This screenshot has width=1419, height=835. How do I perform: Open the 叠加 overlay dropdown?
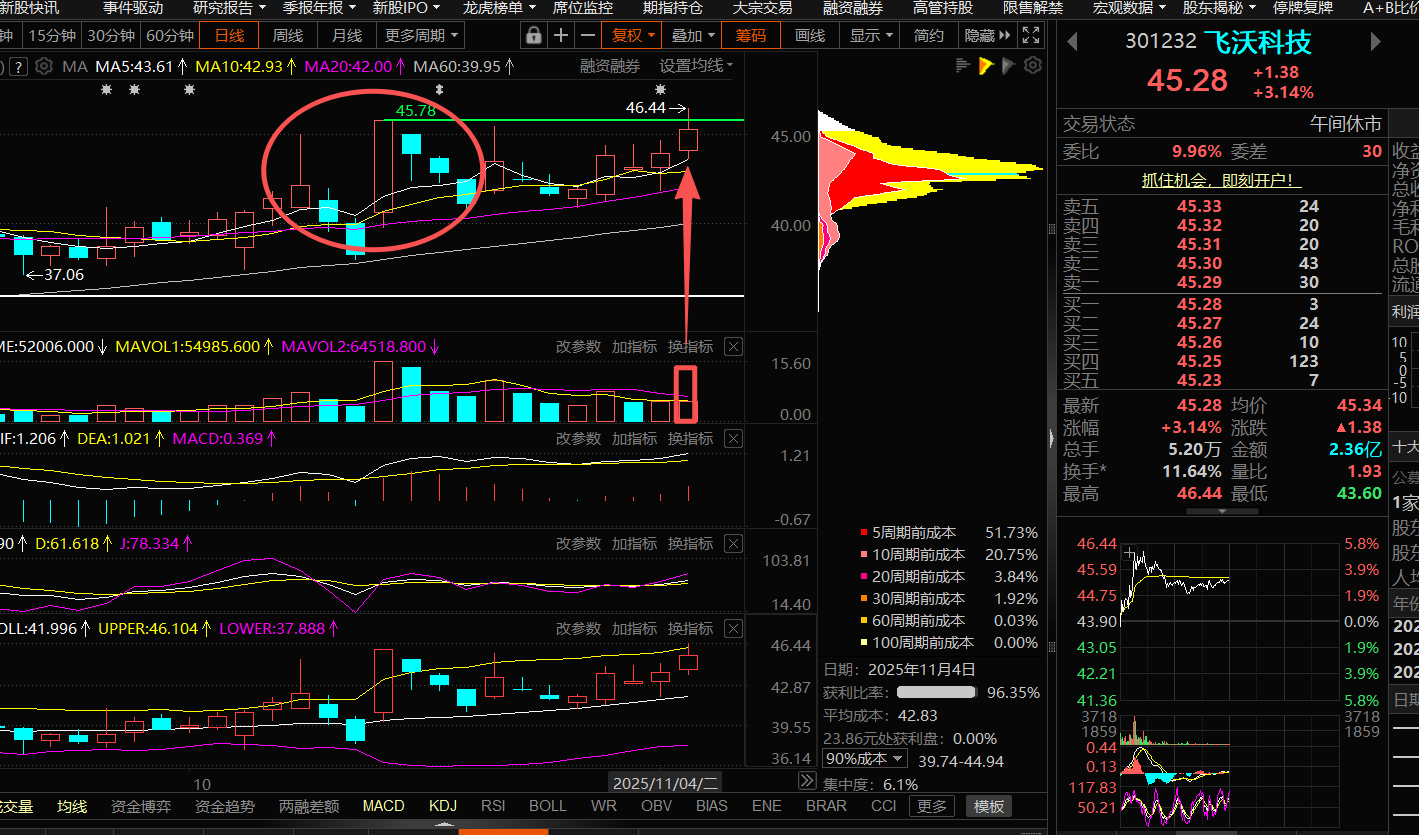(x=692, y=36)
